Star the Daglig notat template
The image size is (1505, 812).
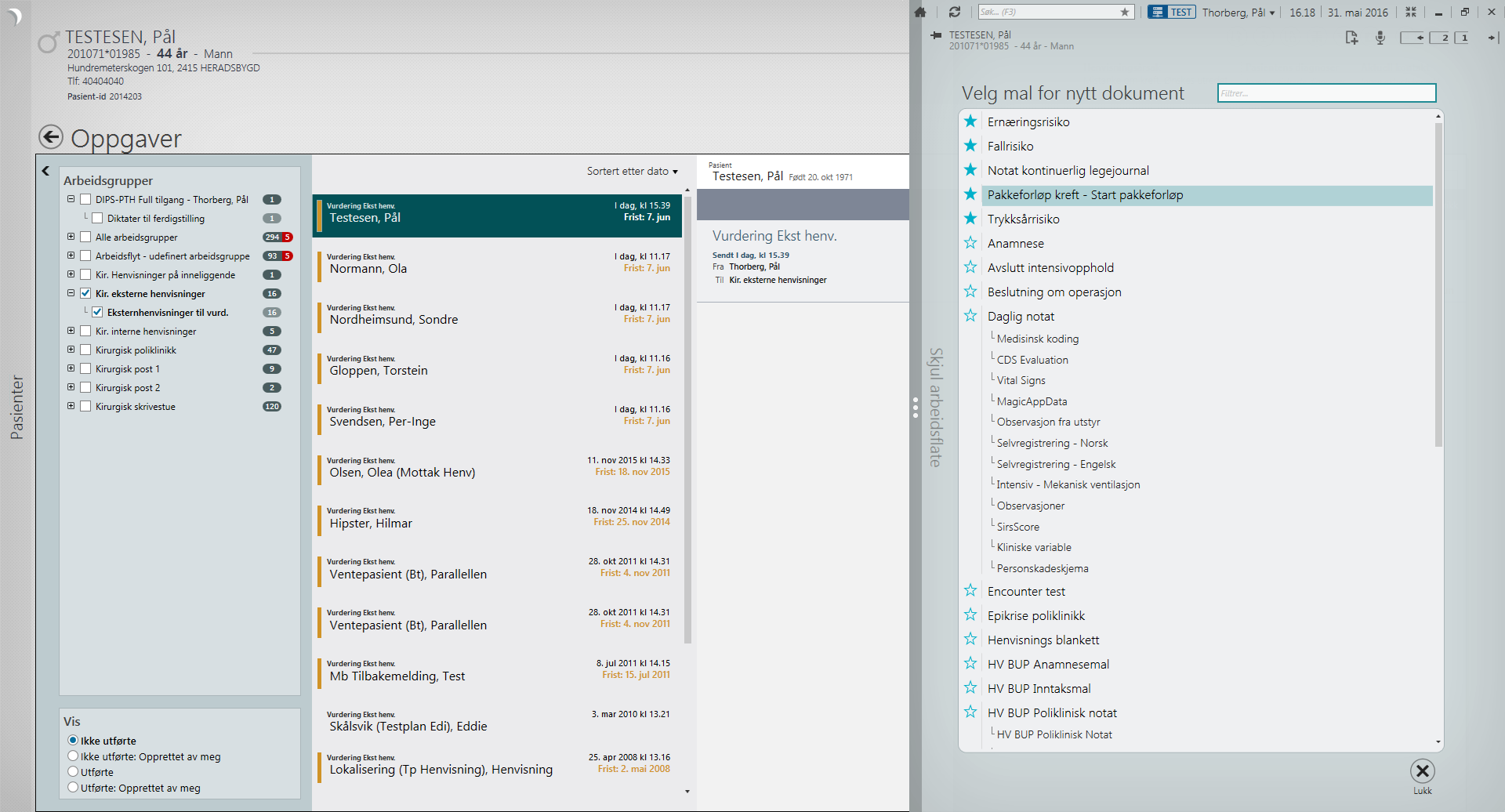click(970, 316)
